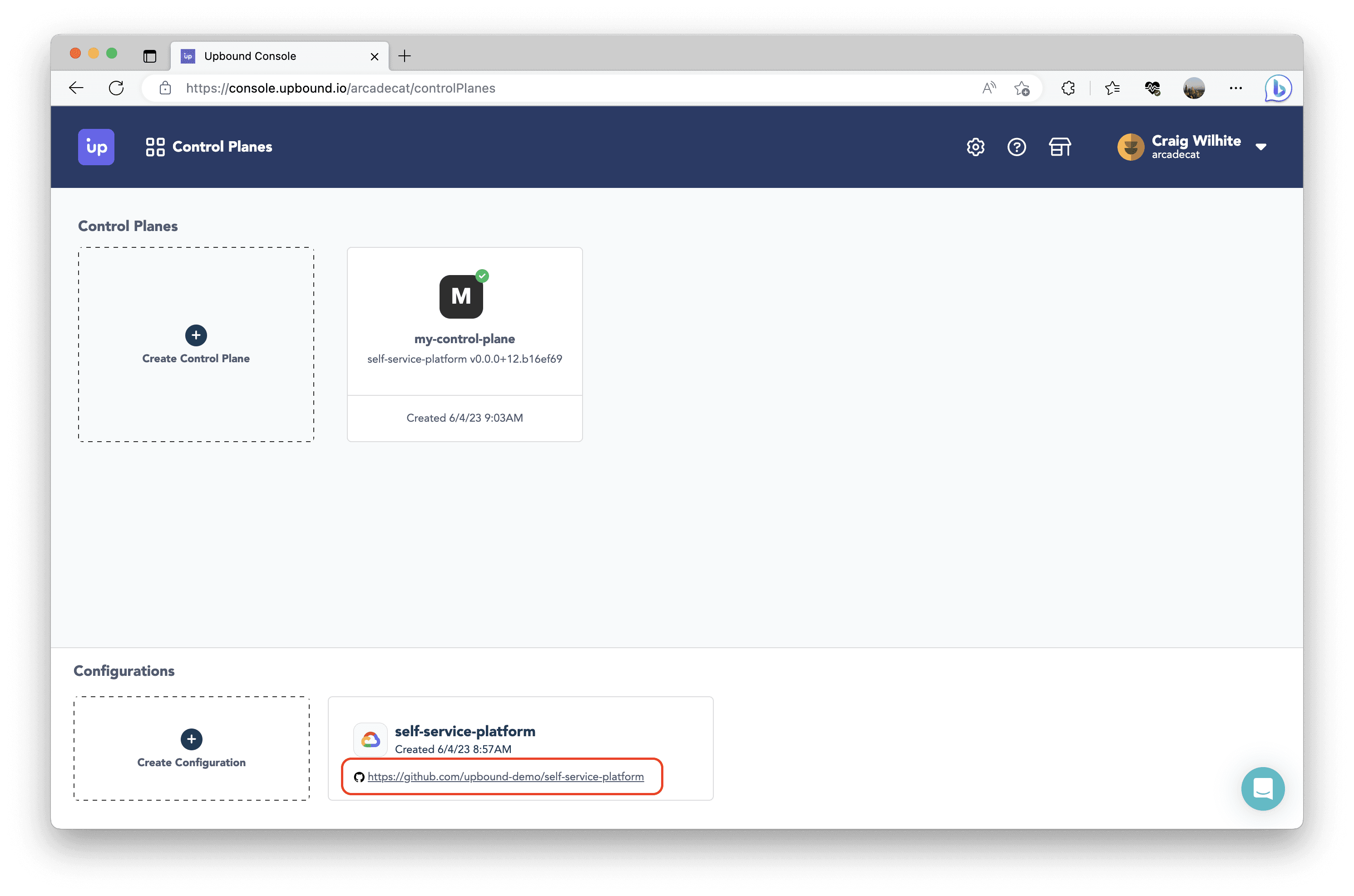
Task: Click Control Planes navigation item
Action: click(x=209, y=147)
